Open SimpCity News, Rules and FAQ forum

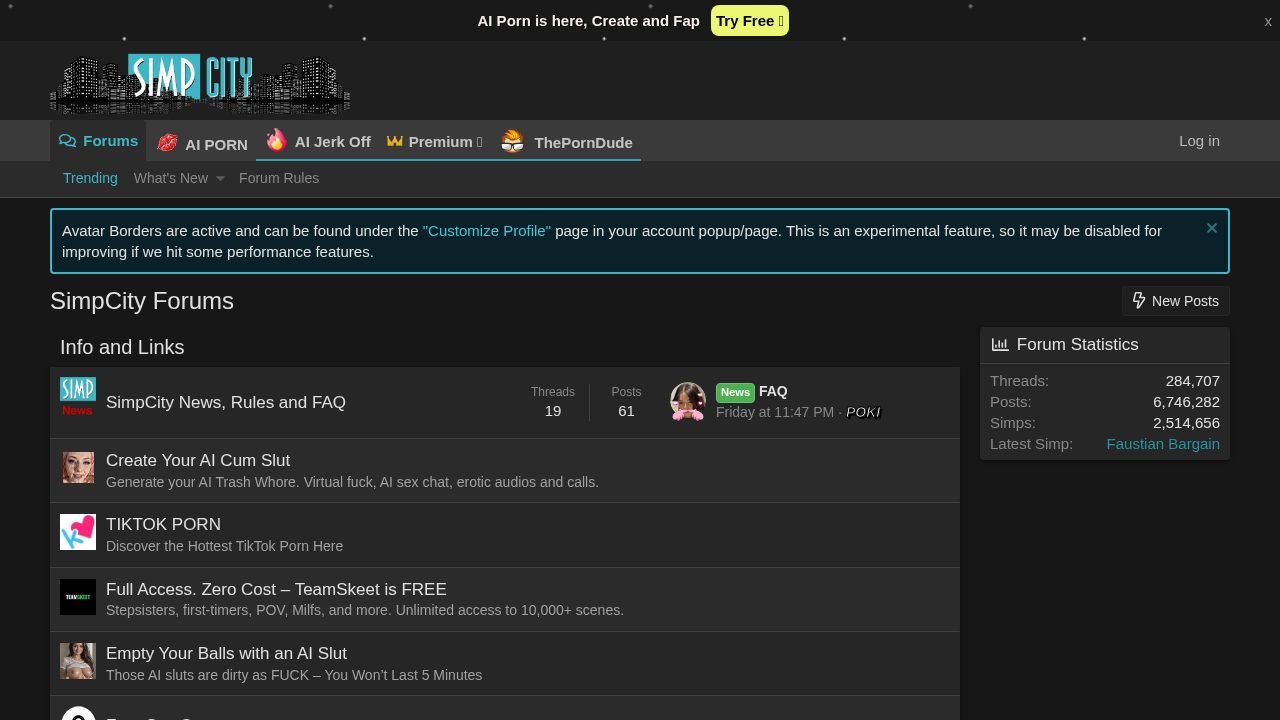click(226, 402)
